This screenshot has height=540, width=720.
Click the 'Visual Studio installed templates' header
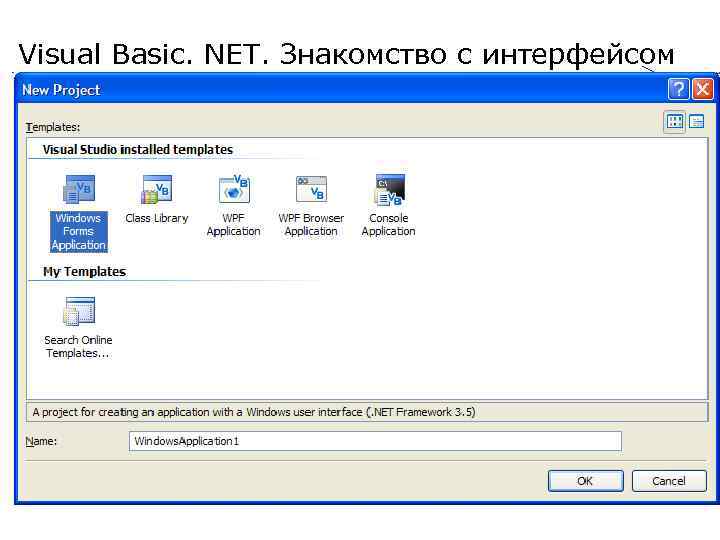[138, 150]
